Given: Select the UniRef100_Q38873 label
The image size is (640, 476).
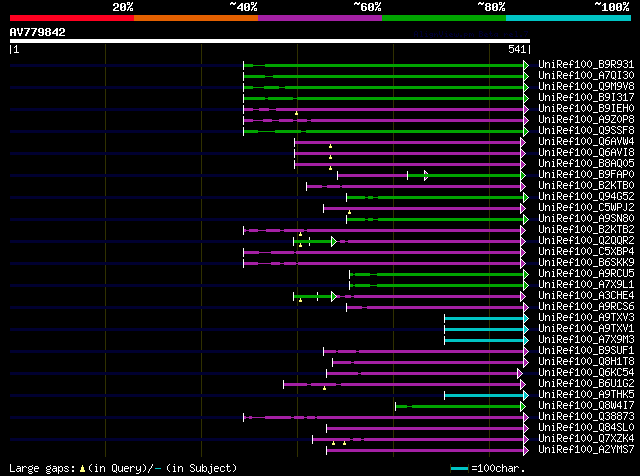Looking at the screenshot, I should click(586, 417).
